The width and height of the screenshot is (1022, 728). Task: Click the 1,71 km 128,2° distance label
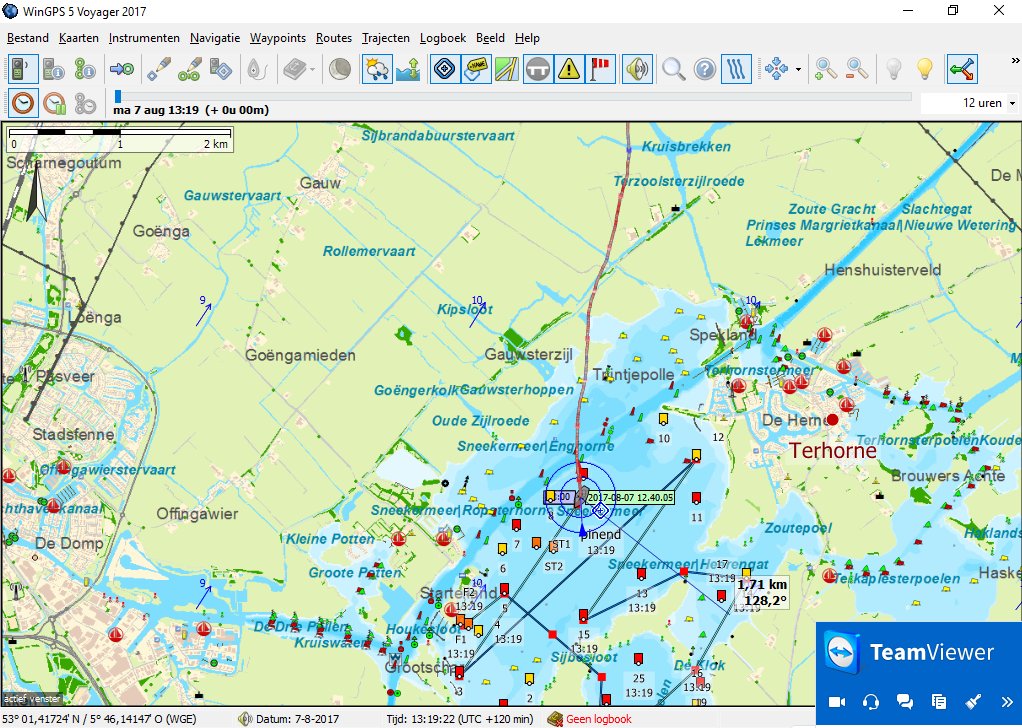762,592
